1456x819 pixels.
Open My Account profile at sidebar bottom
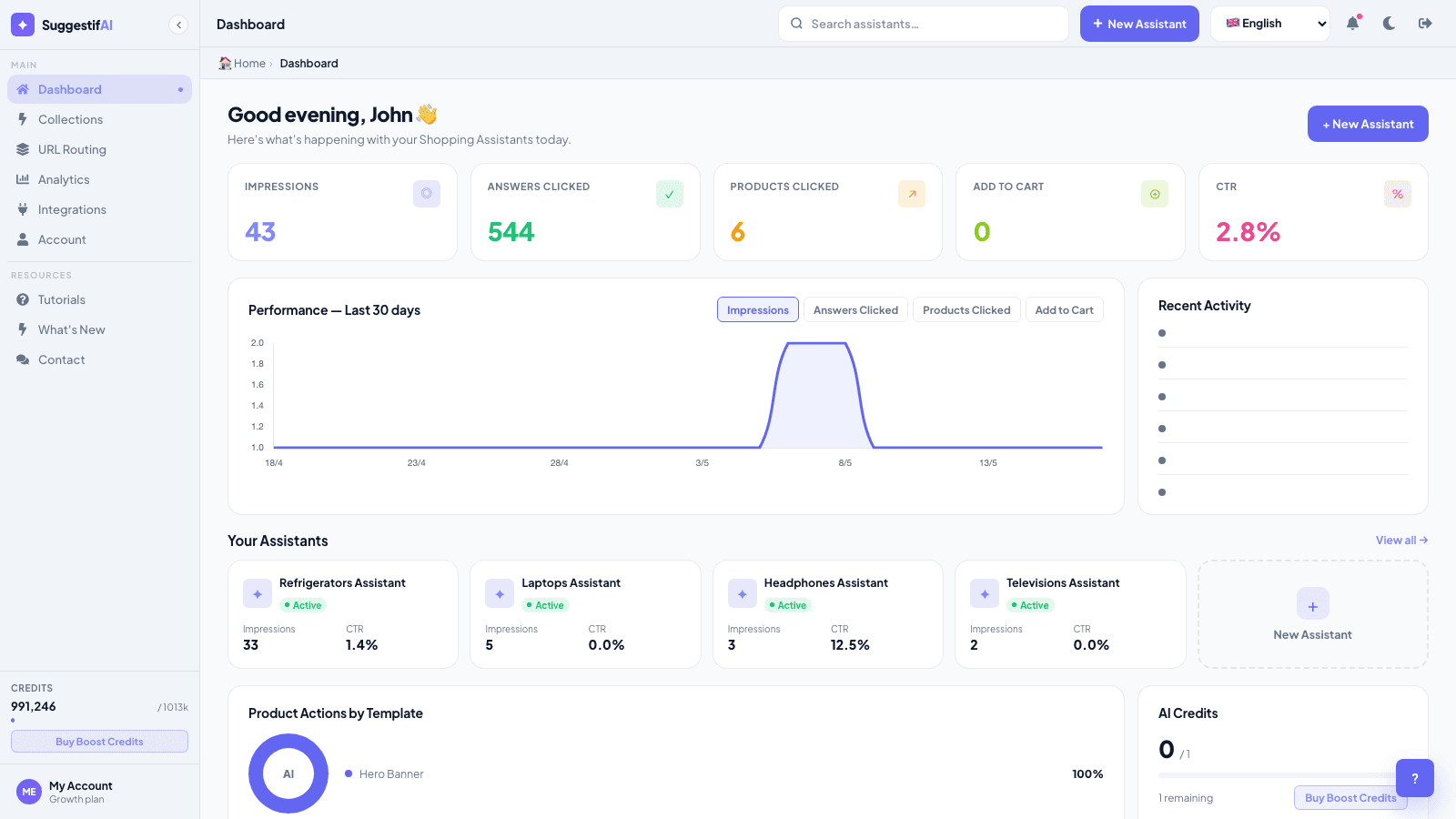coord(100,792)
